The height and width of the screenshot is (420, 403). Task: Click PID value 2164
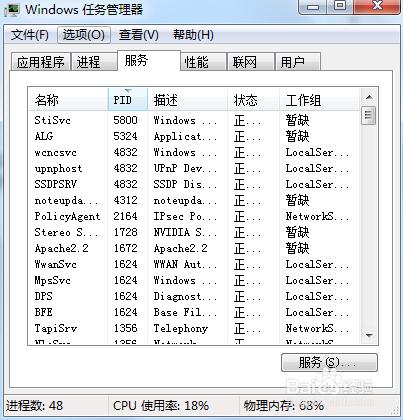[125, 216]
